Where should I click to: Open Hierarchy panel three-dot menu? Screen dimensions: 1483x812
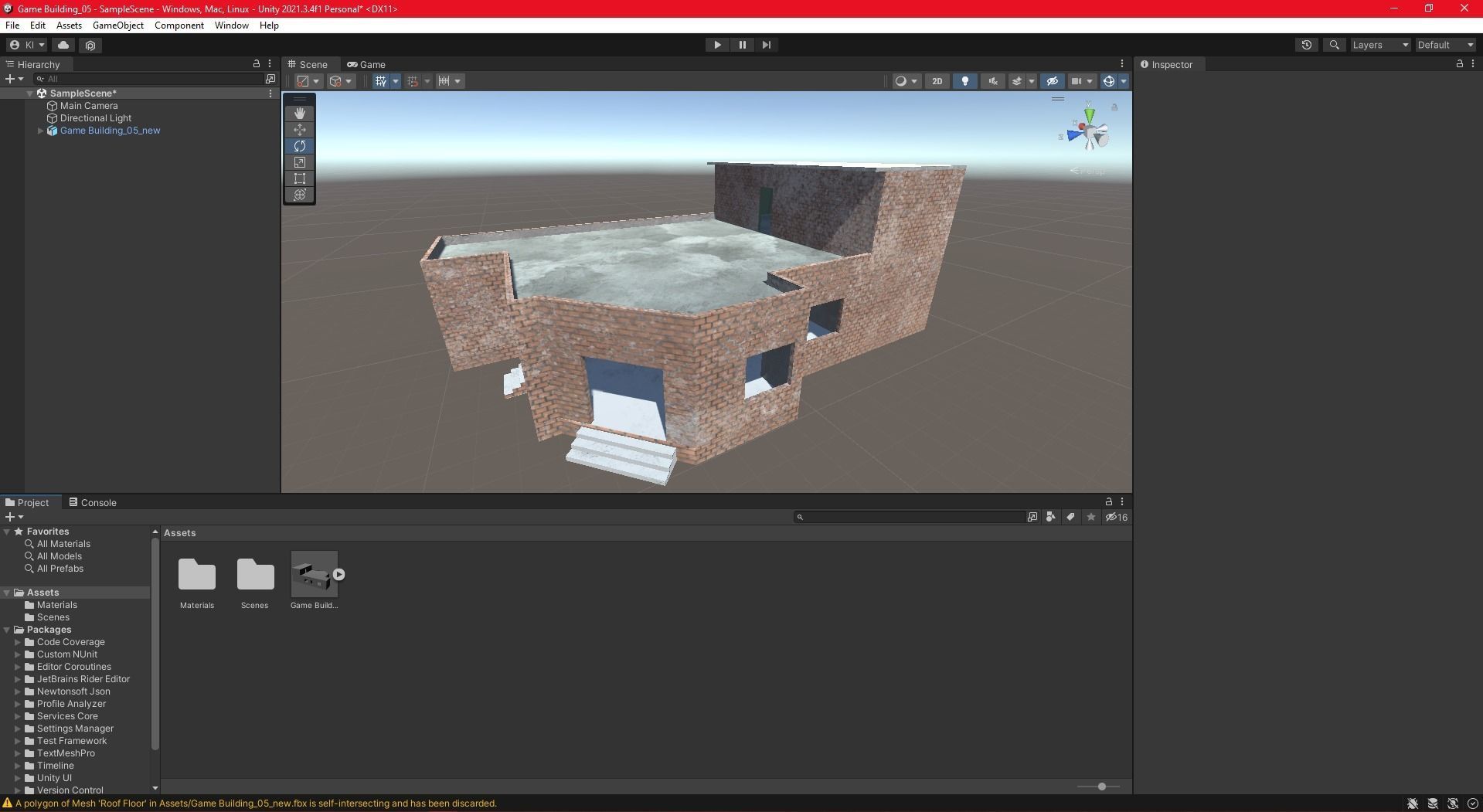(x=270, y=64)
